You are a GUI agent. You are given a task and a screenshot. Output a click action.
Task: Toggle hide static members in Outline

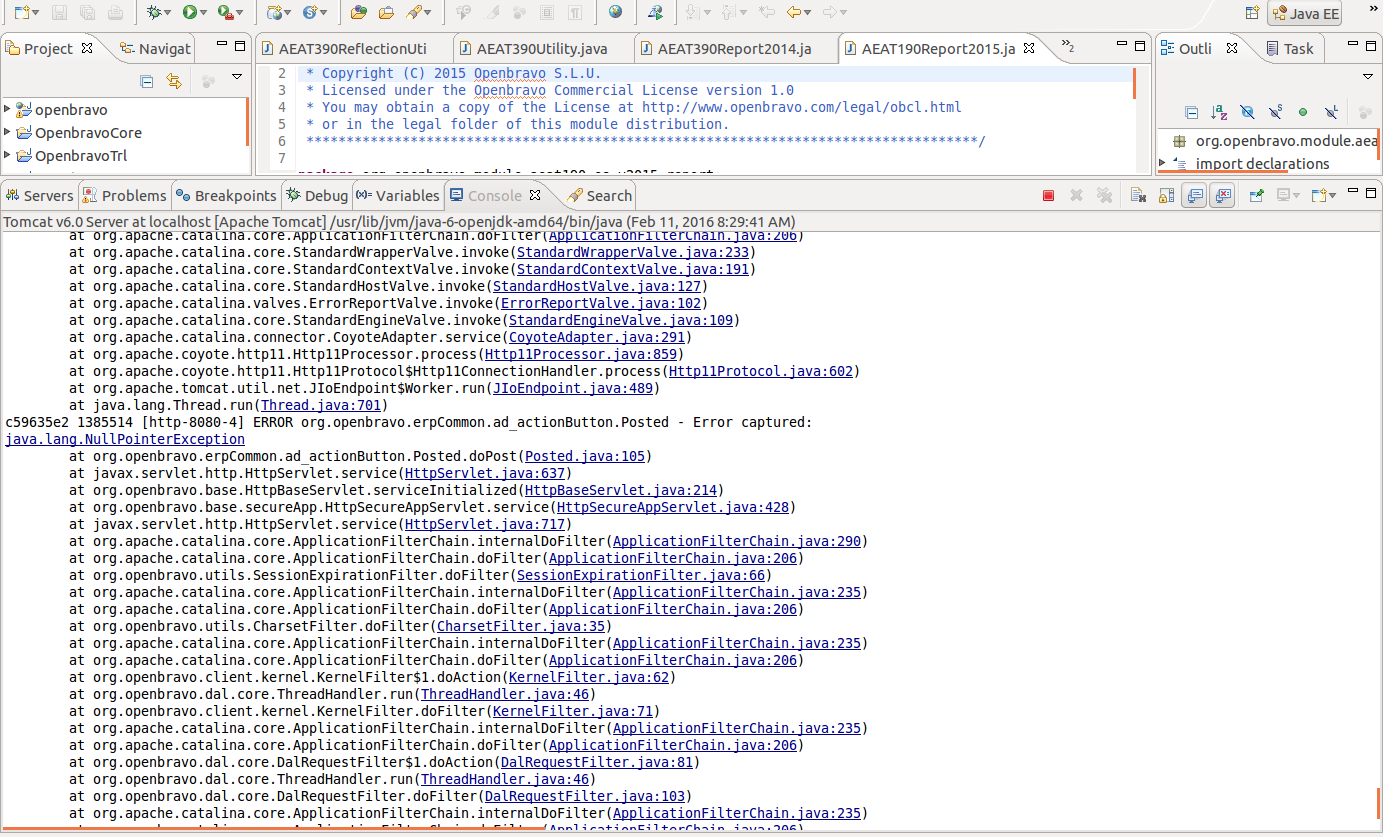tap(1275, 113)
